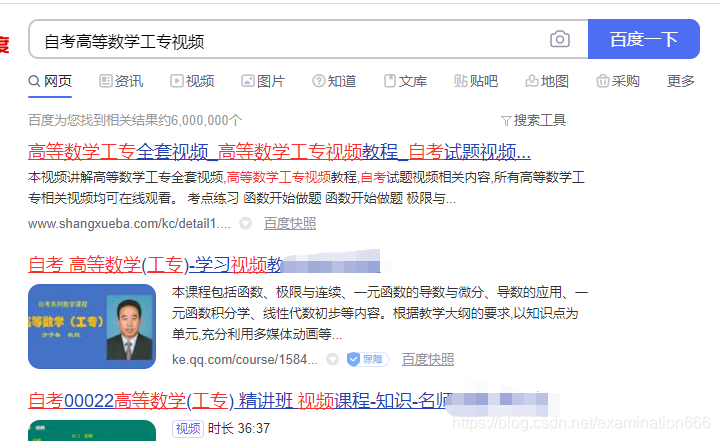This screenshot has width=720, height=441.
Task: Open camera image search in search box
Action: (x=560, y=40)
